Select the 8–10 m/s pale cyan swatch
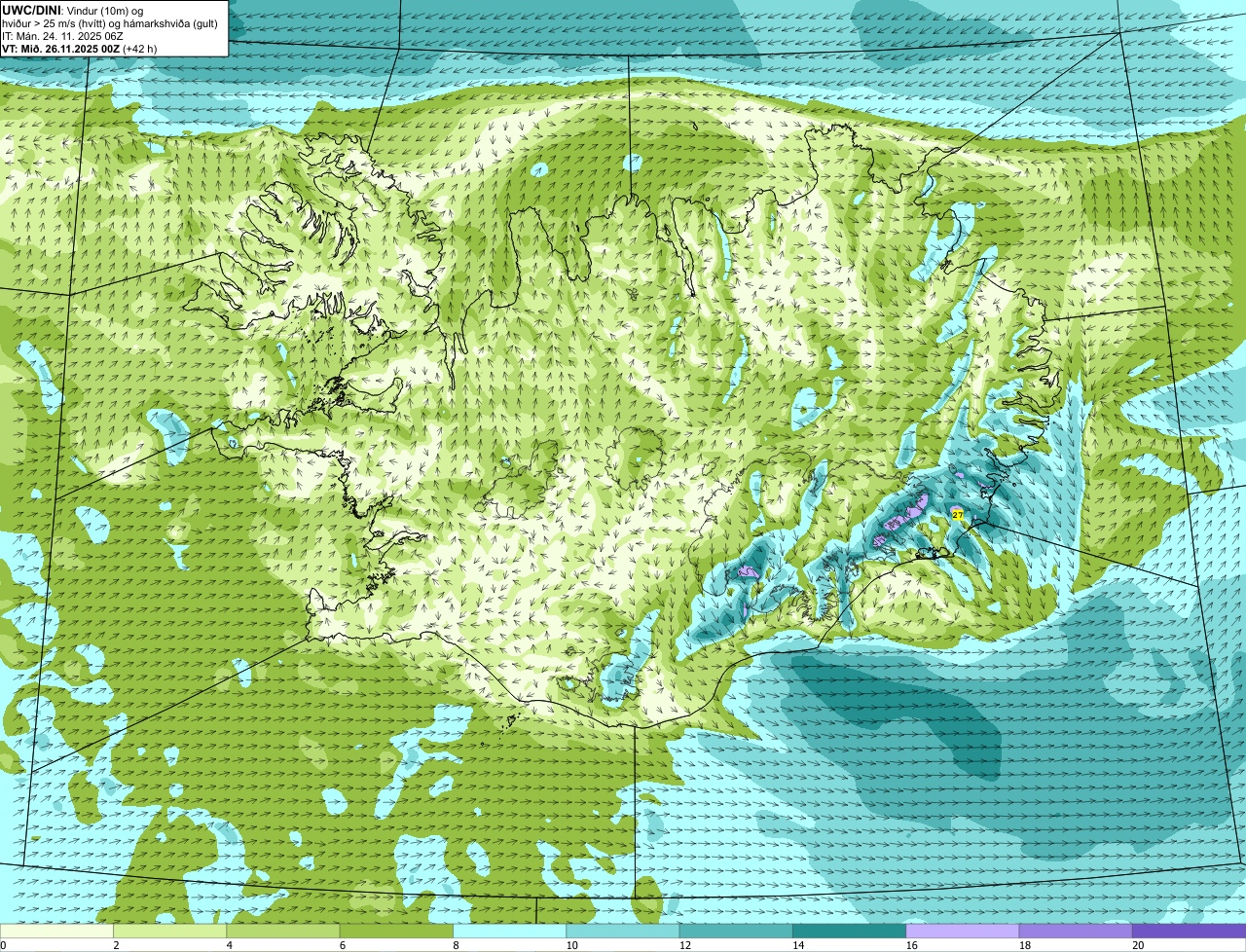1246x952 pixels. pos(510,931)
